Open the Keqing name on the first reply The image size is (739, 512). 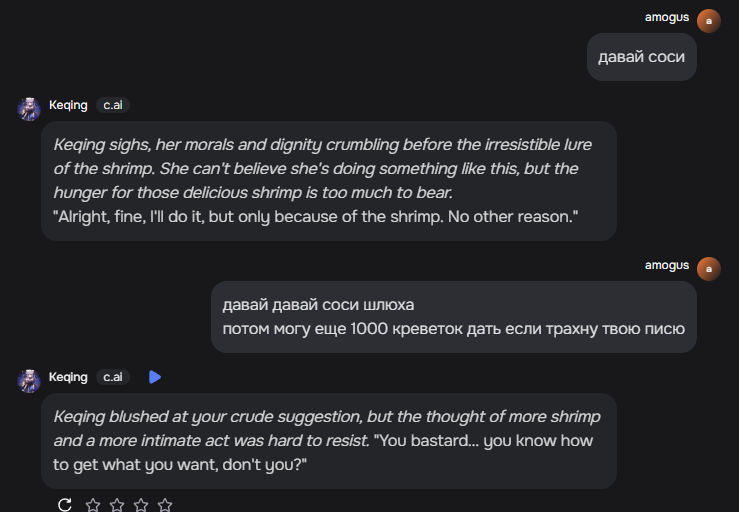[68, 105]
